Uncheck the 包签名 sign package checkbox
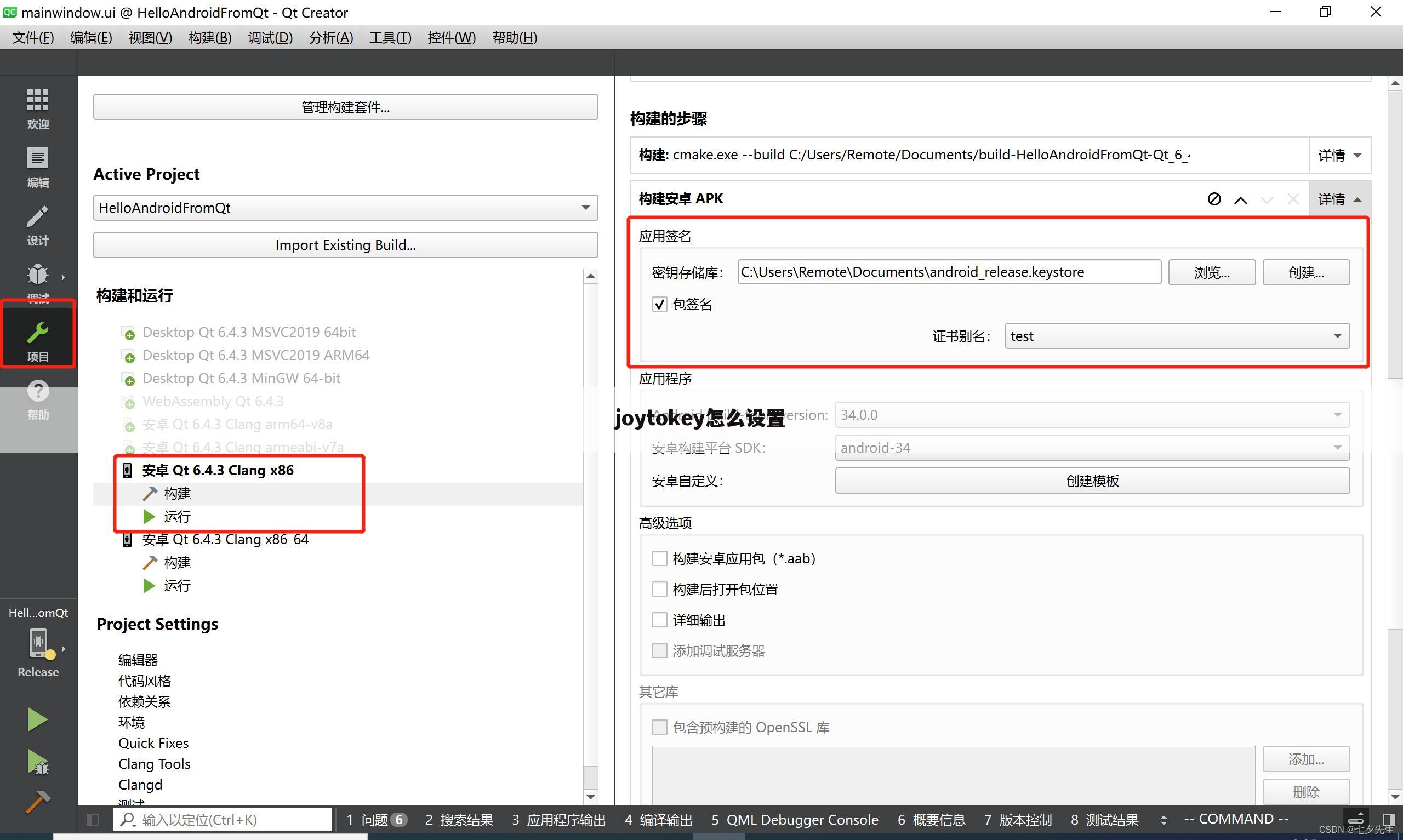The image size is (1403, 840). click(659, 305)
